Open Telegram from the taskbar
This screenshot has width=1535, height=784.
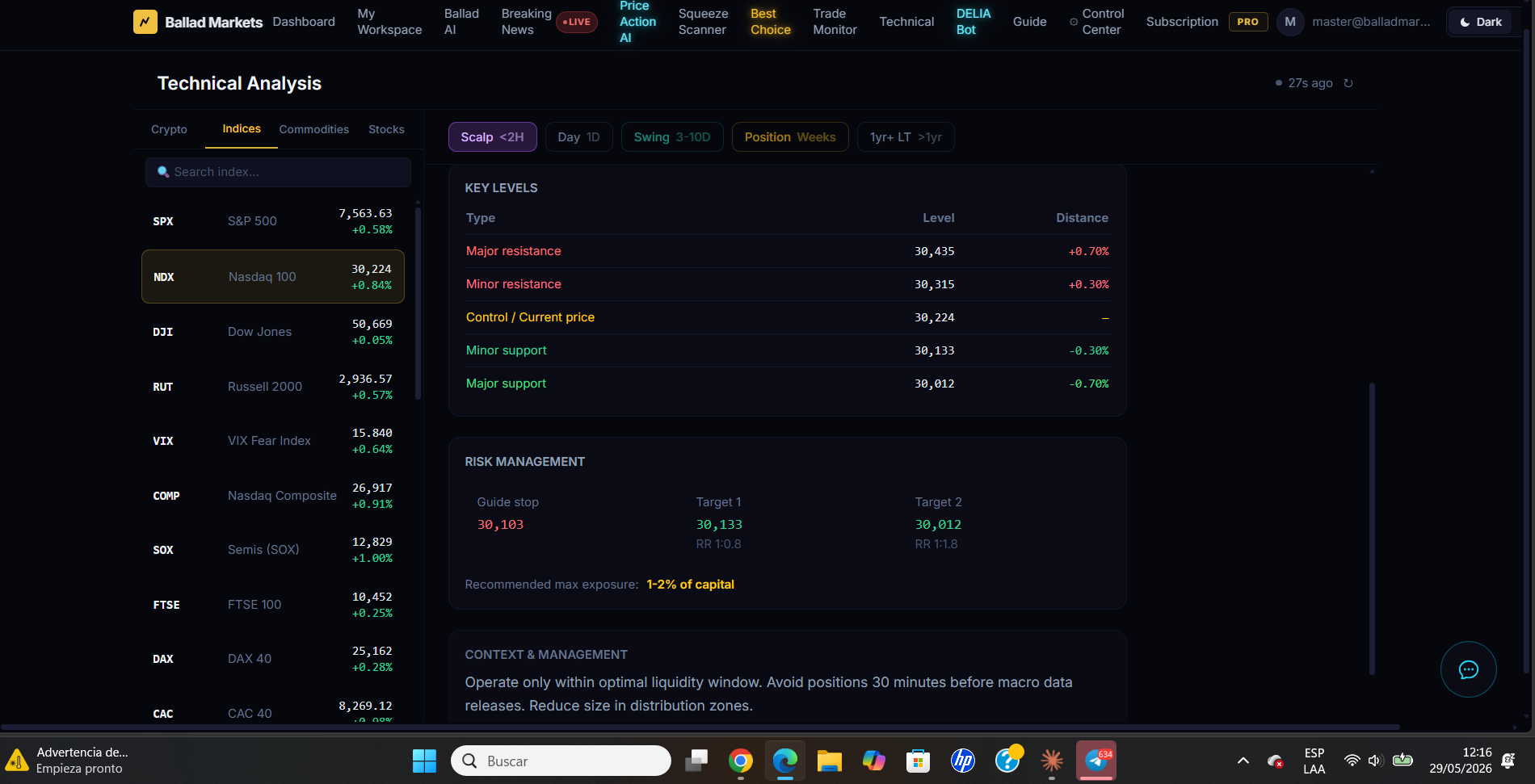[1096, 761]
